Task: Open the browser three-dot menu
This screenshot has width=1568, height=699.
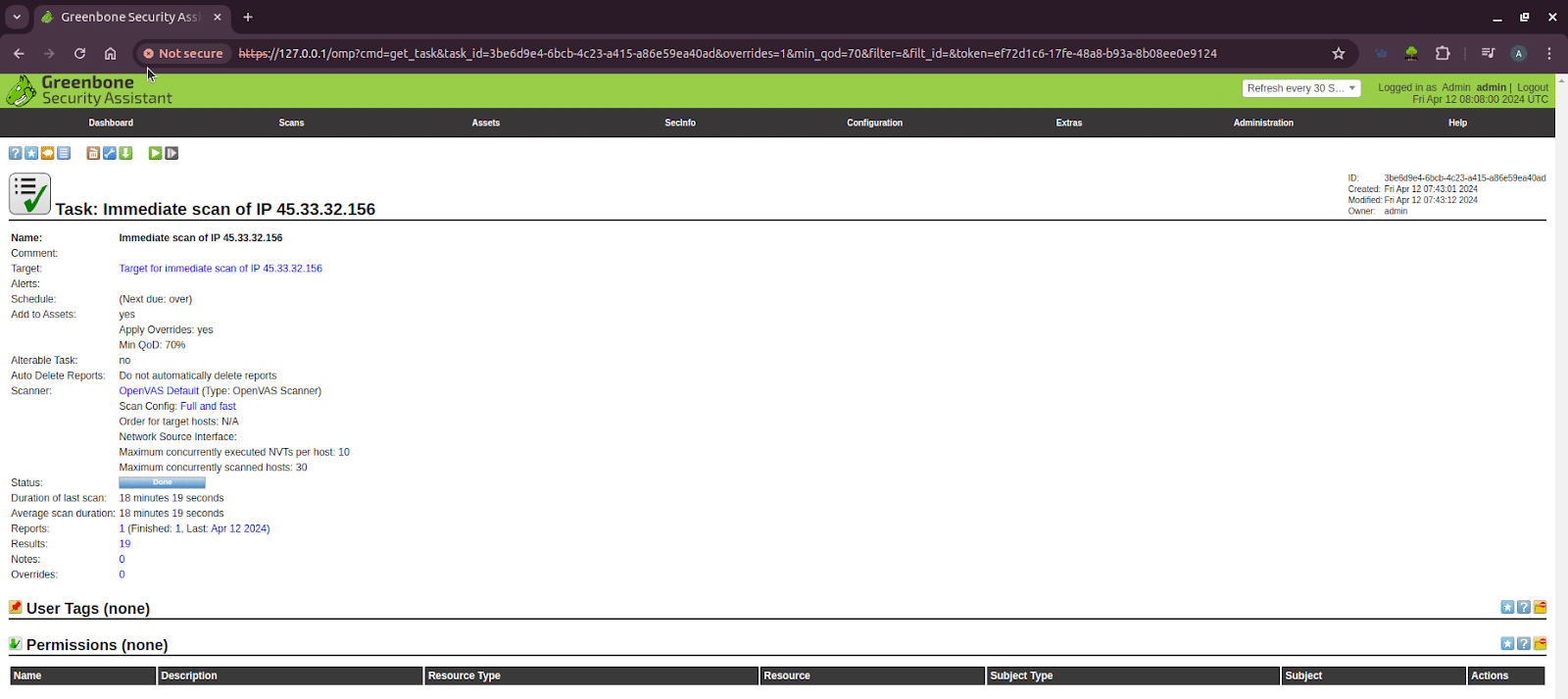Action: (x=1549, y=54)
